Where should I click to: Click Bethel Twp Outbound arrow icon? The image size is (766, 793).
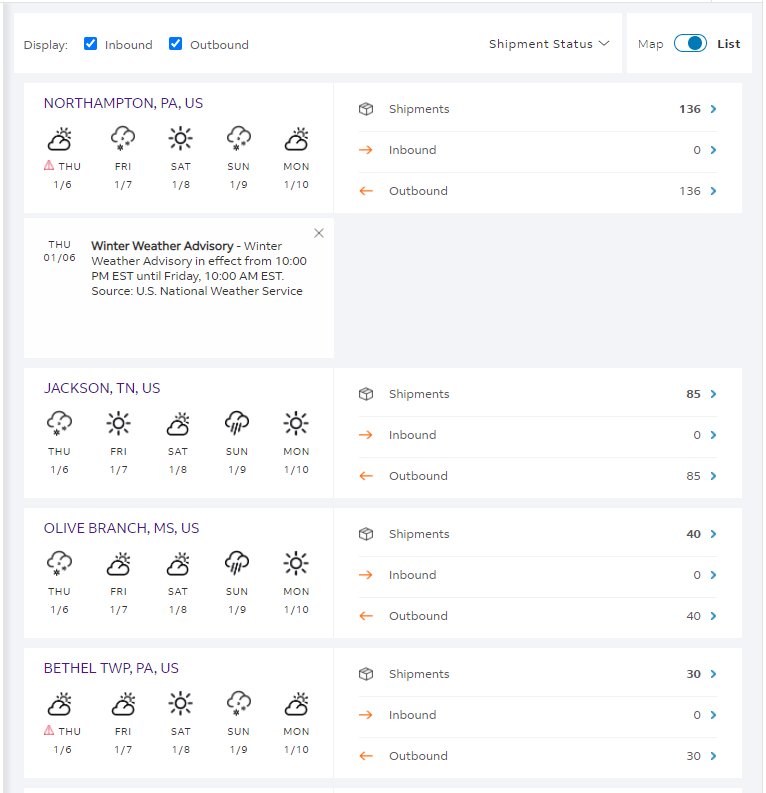[x=366, y=756]
